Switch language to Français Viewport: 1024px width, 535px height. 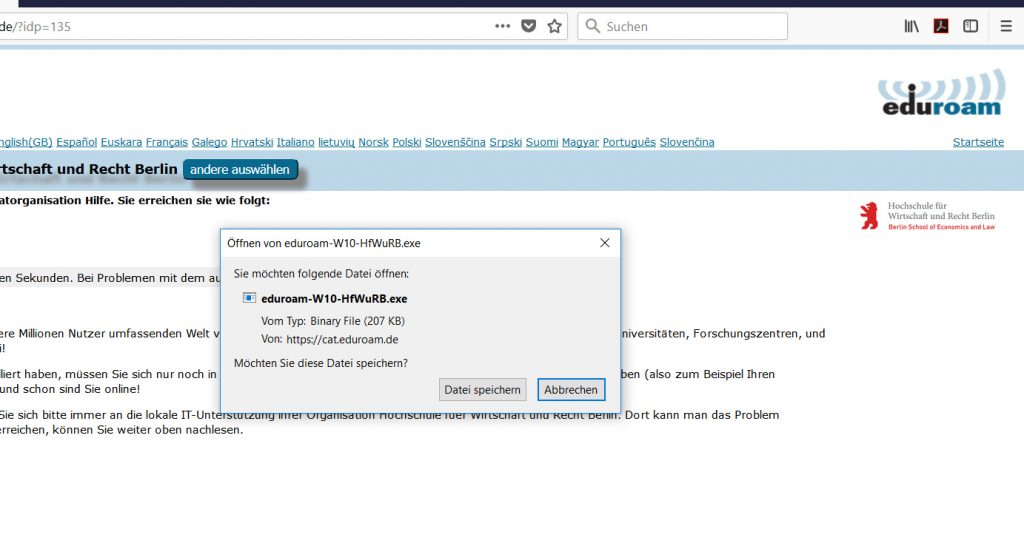(167, 142)
